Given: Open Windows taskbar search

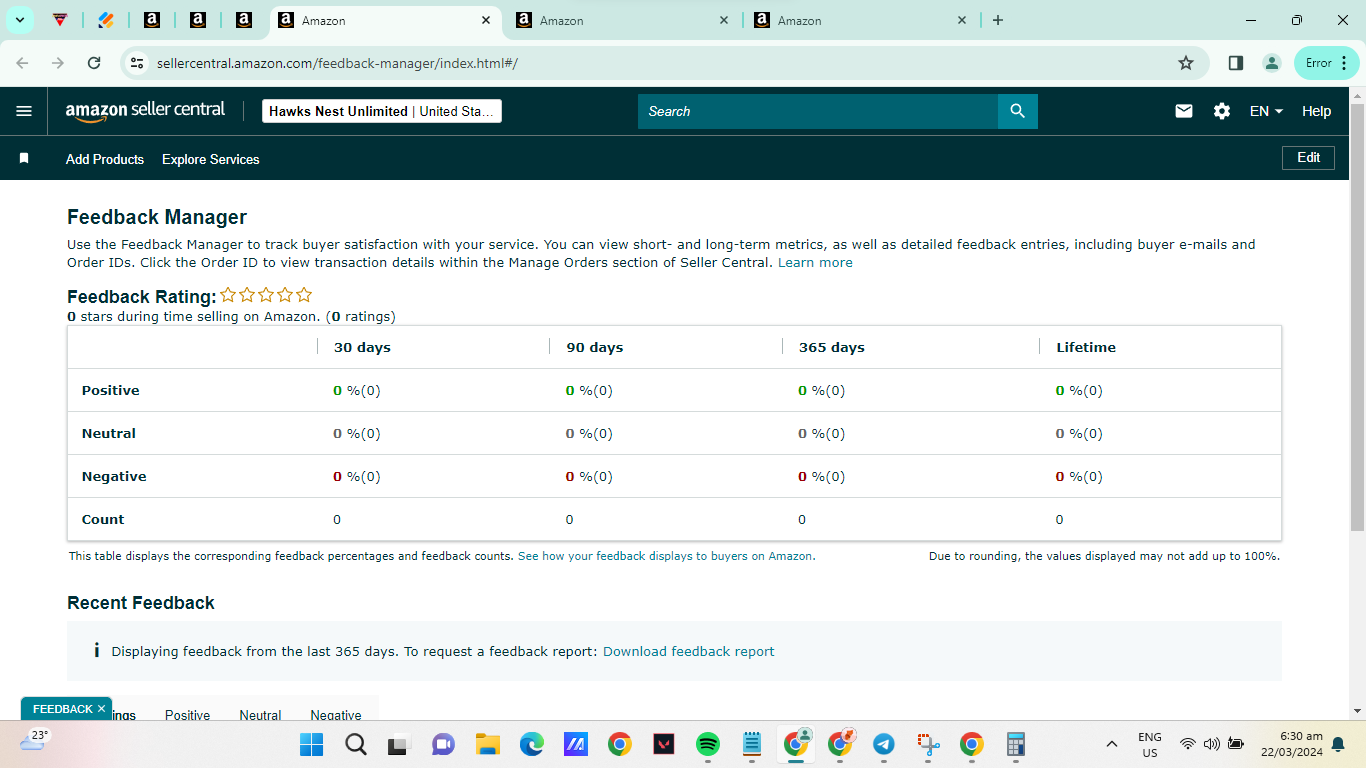Looking at the screenshot, I should [x=356, y=744].
